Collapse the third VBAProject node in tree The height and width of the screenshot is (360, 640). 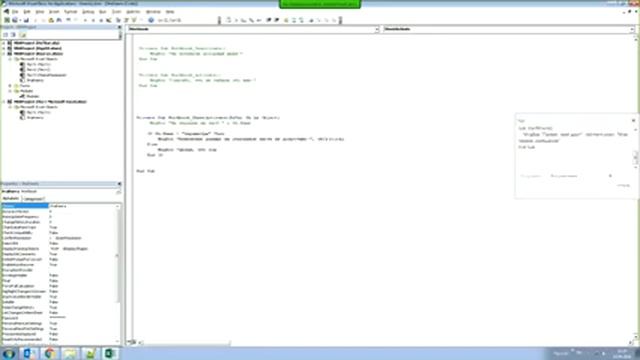click(x=4, y=53)
